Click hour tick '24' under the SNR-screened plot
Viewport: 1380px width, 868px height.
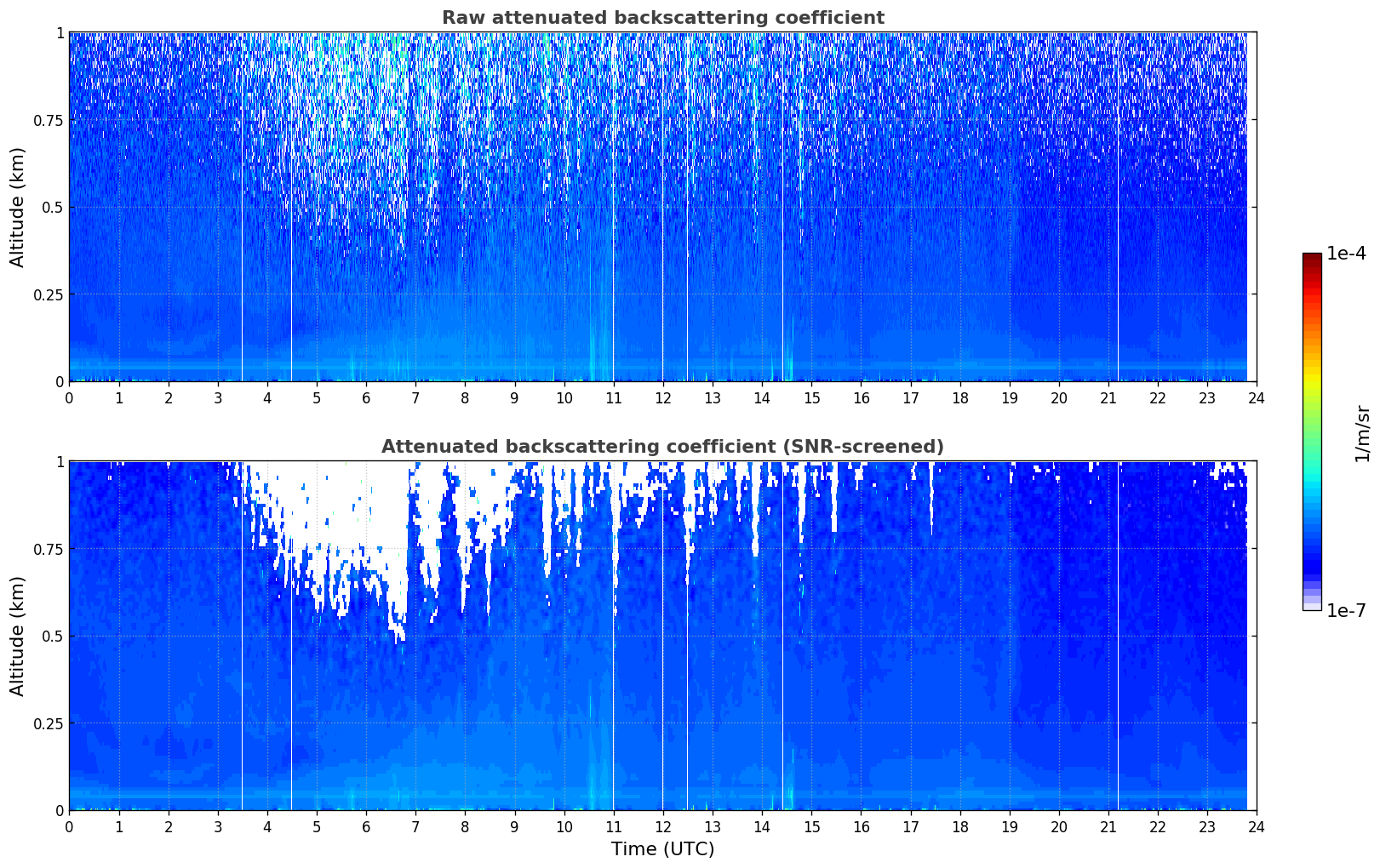point(1257,826)
